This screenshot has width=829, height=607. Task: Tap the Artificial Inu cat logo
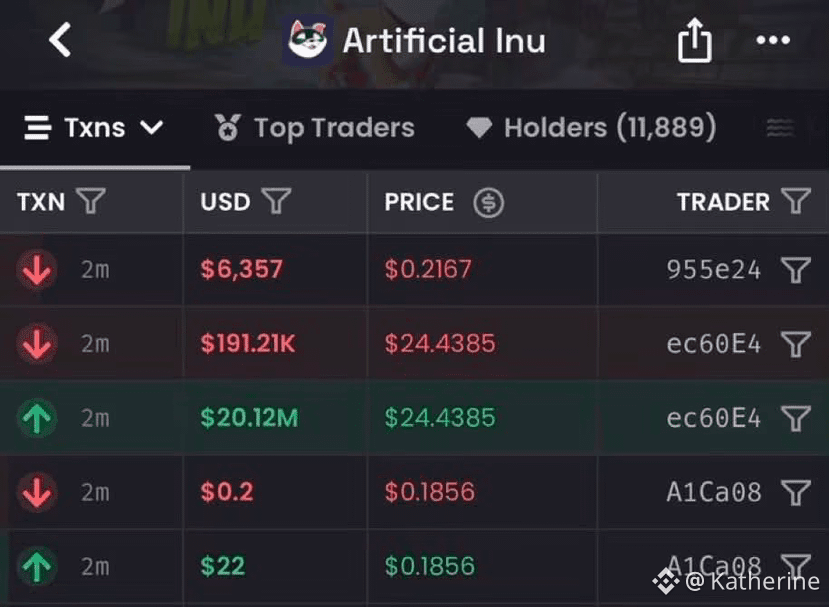coord(307,40)
